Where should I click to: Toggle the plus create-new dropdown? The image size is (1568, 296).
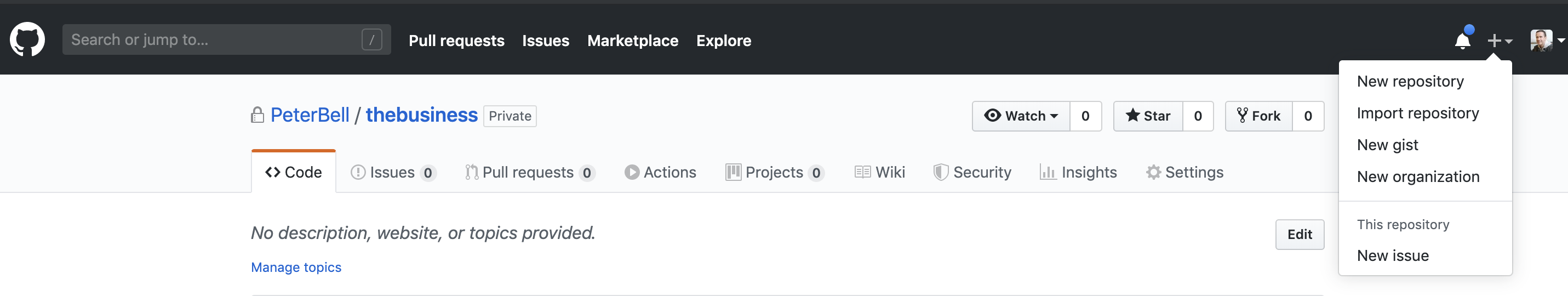(x=1500, y=41)
